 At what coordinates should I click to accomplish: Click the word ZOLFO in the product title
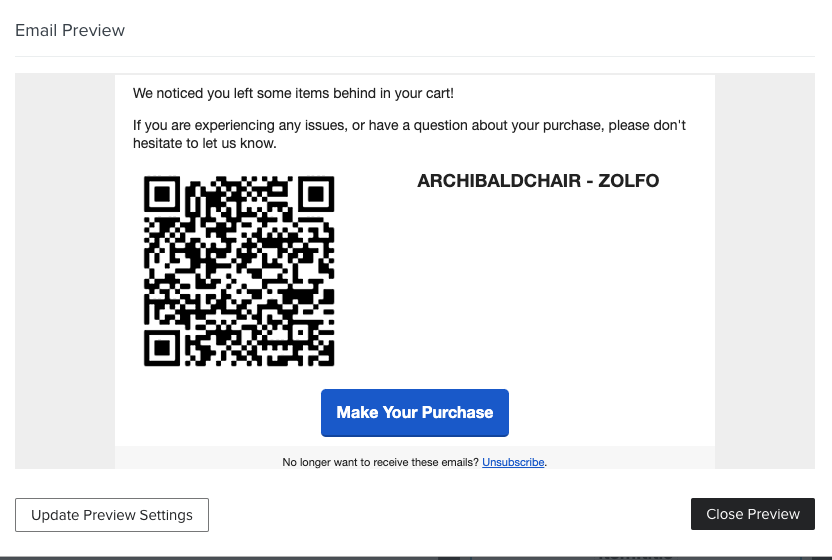pos(629,181)
